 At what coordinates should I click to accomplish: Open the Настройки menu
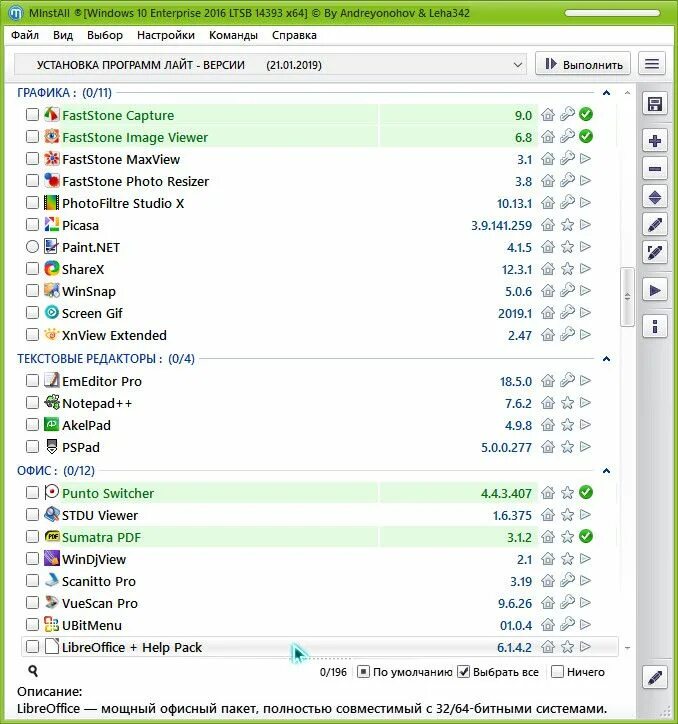pyautogui.click(x=166, y=35)
